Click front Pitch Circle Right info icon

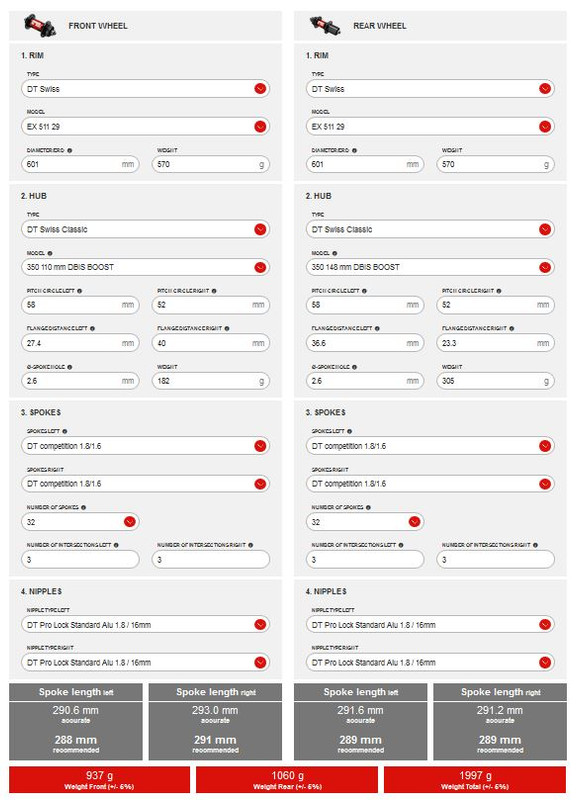point(214,291)
